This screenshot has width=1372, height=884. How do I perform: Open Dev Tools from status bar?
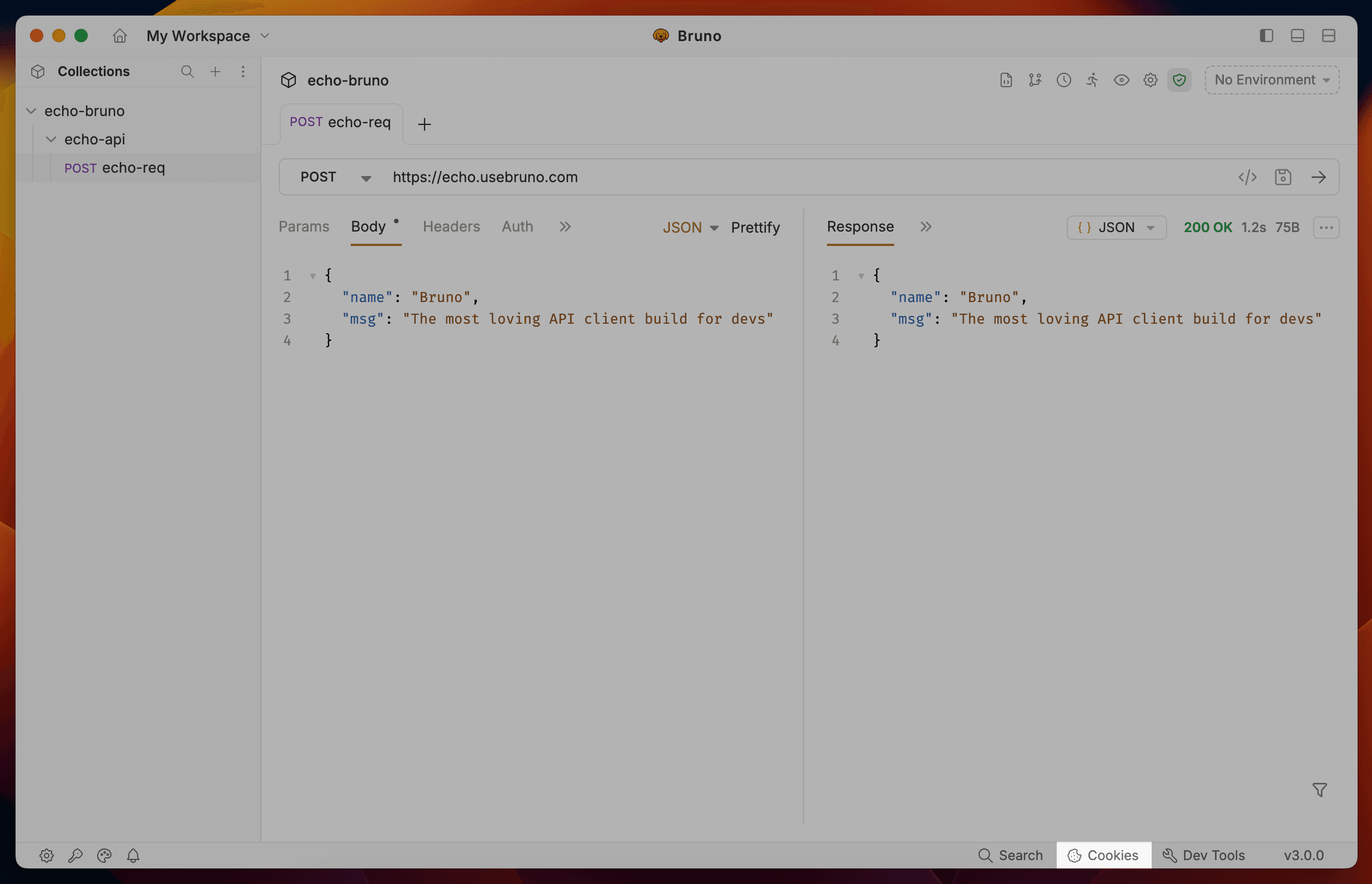click(1203, 855)
